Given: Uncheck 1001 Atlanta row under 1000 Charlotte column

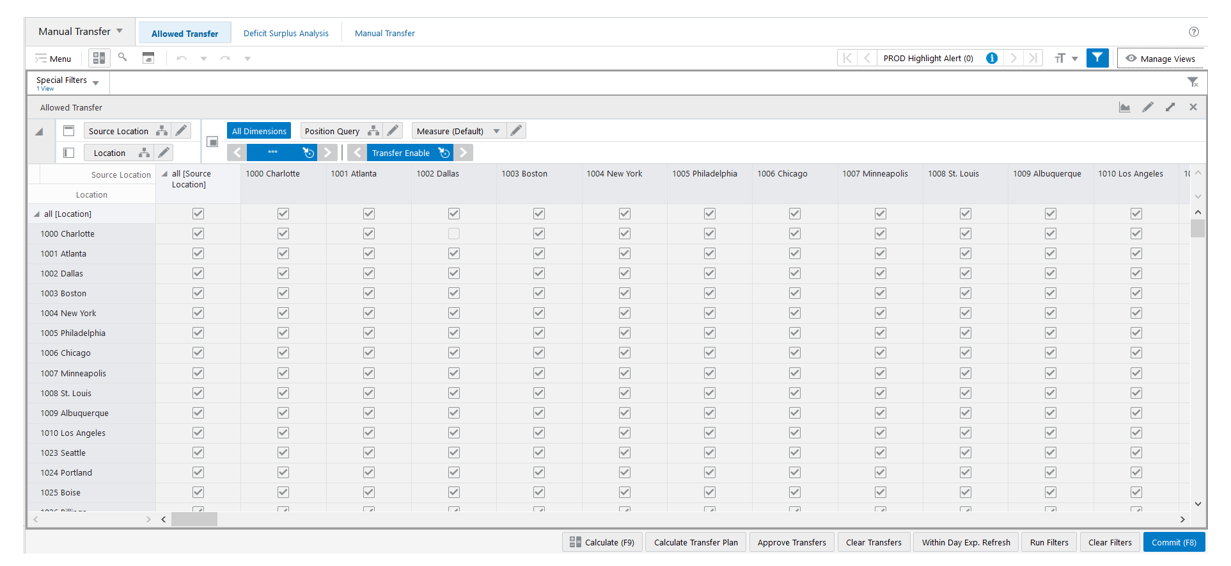Looking at the screenshot, I should click(x=283, y=254).
